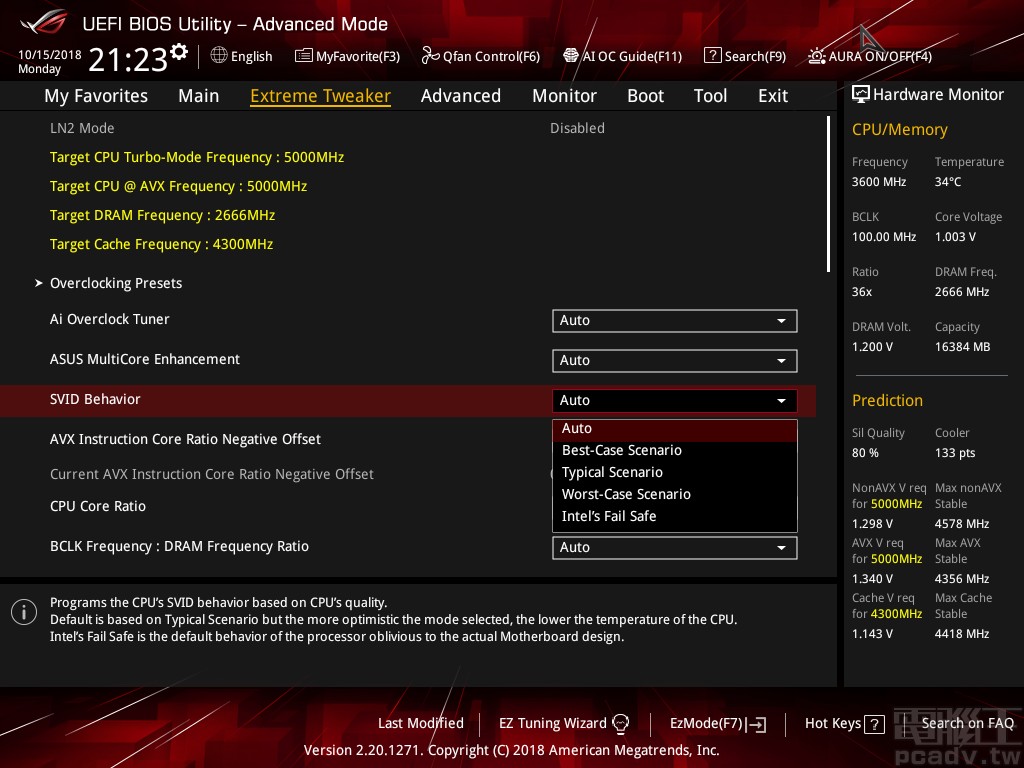Switch to the Advanced tab

point(460,96)
